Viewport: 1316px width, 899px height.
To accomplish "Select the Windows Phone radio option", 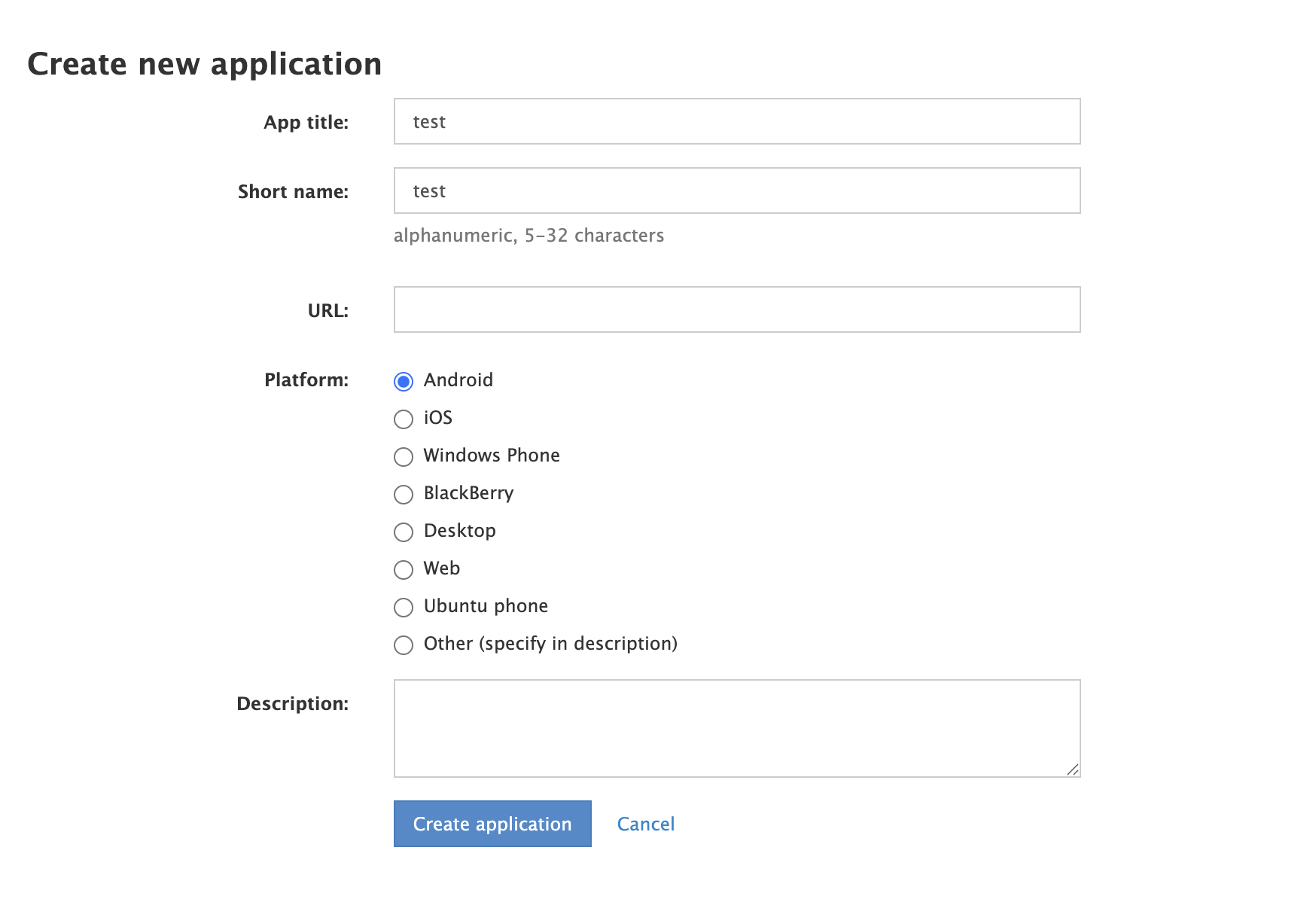I will coord(404,457).
